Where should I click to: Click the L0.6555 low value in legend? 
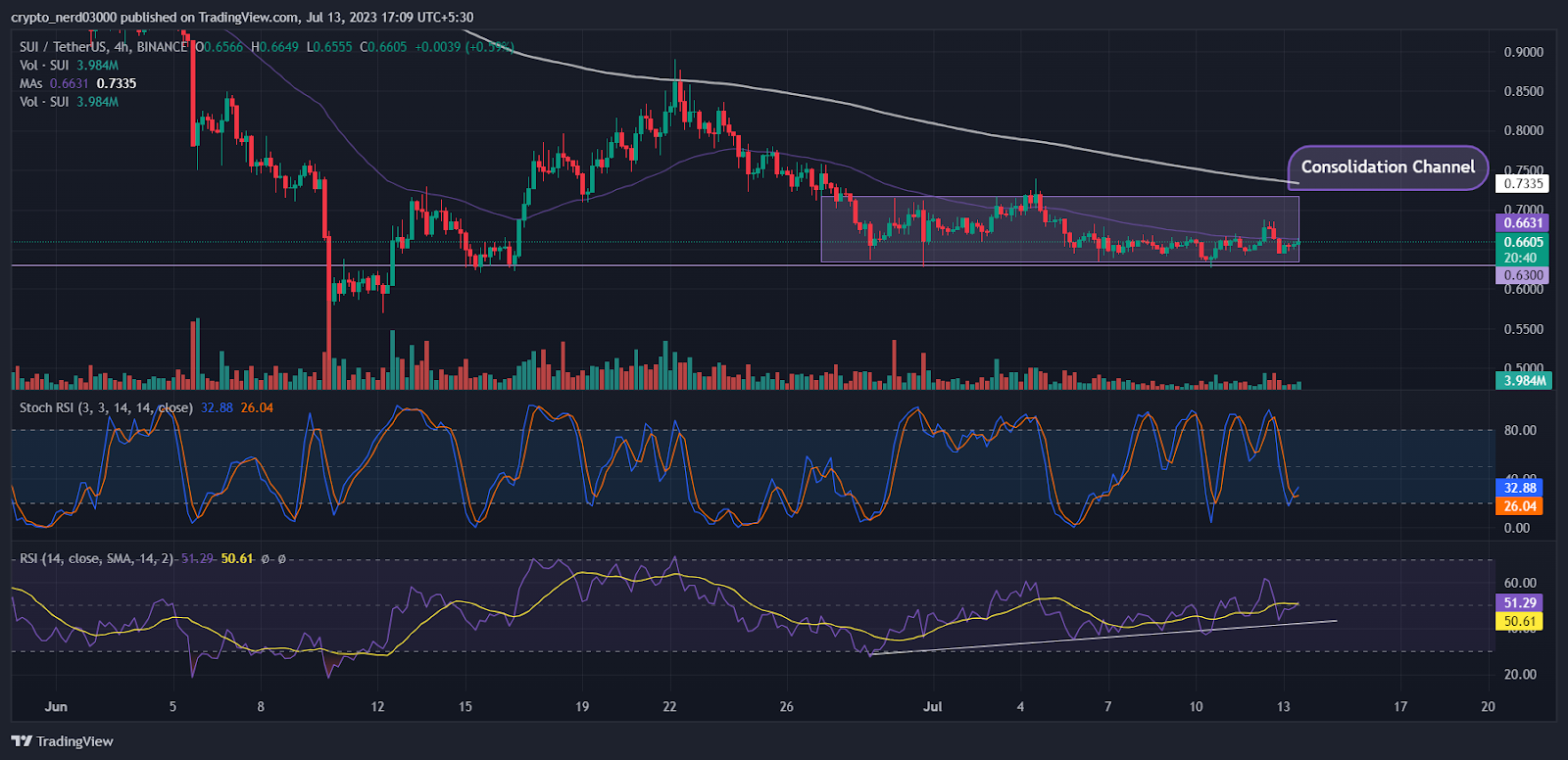coord(329,47)
